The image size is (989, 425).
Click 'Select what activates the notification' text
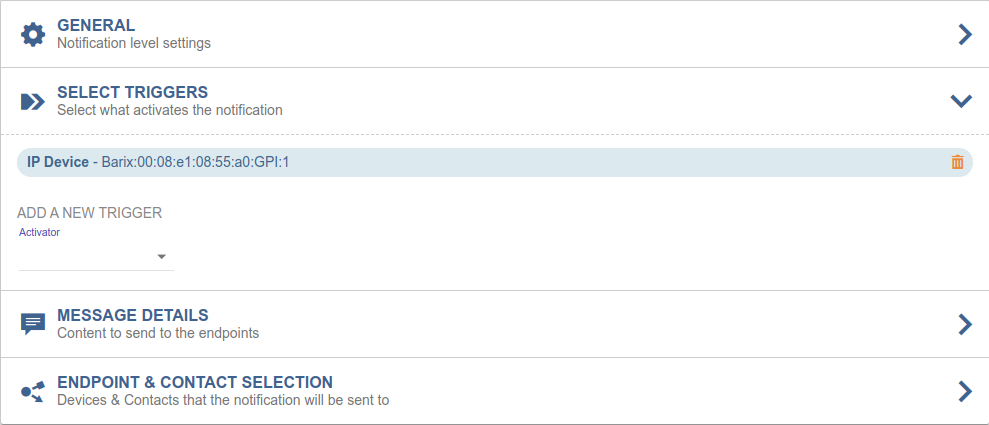pyautogui.click(x=169, y=110)
